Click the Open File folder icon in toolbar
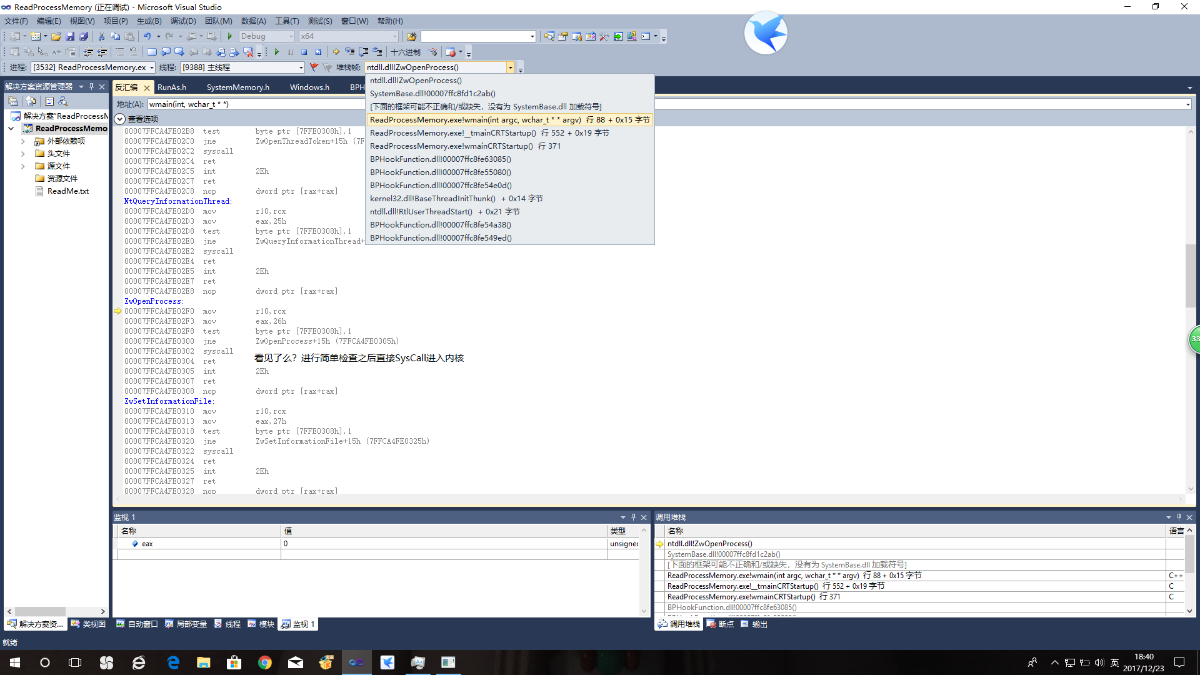The image size is (1200, 675). [56, 36]
